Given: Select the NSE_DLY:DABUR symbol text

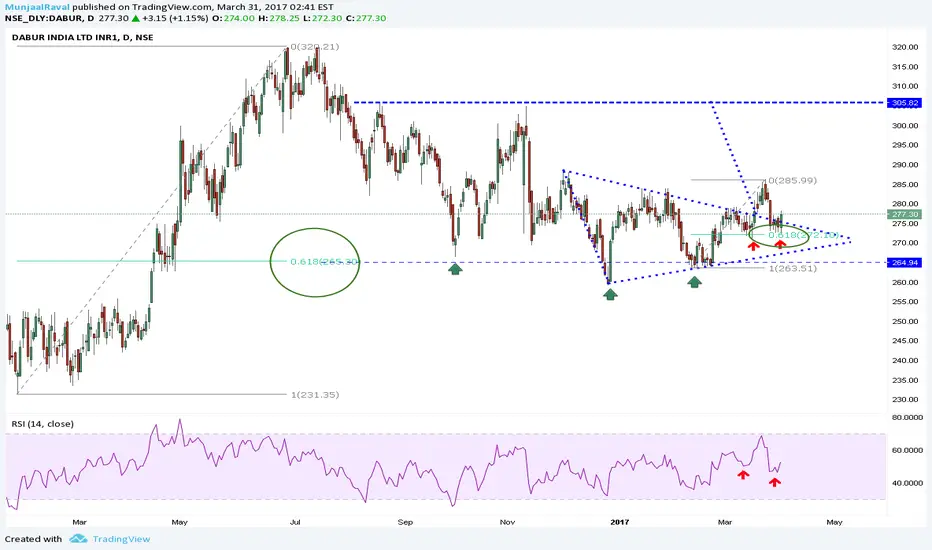Looking at the screenshot, I should [x=50, y=18].
